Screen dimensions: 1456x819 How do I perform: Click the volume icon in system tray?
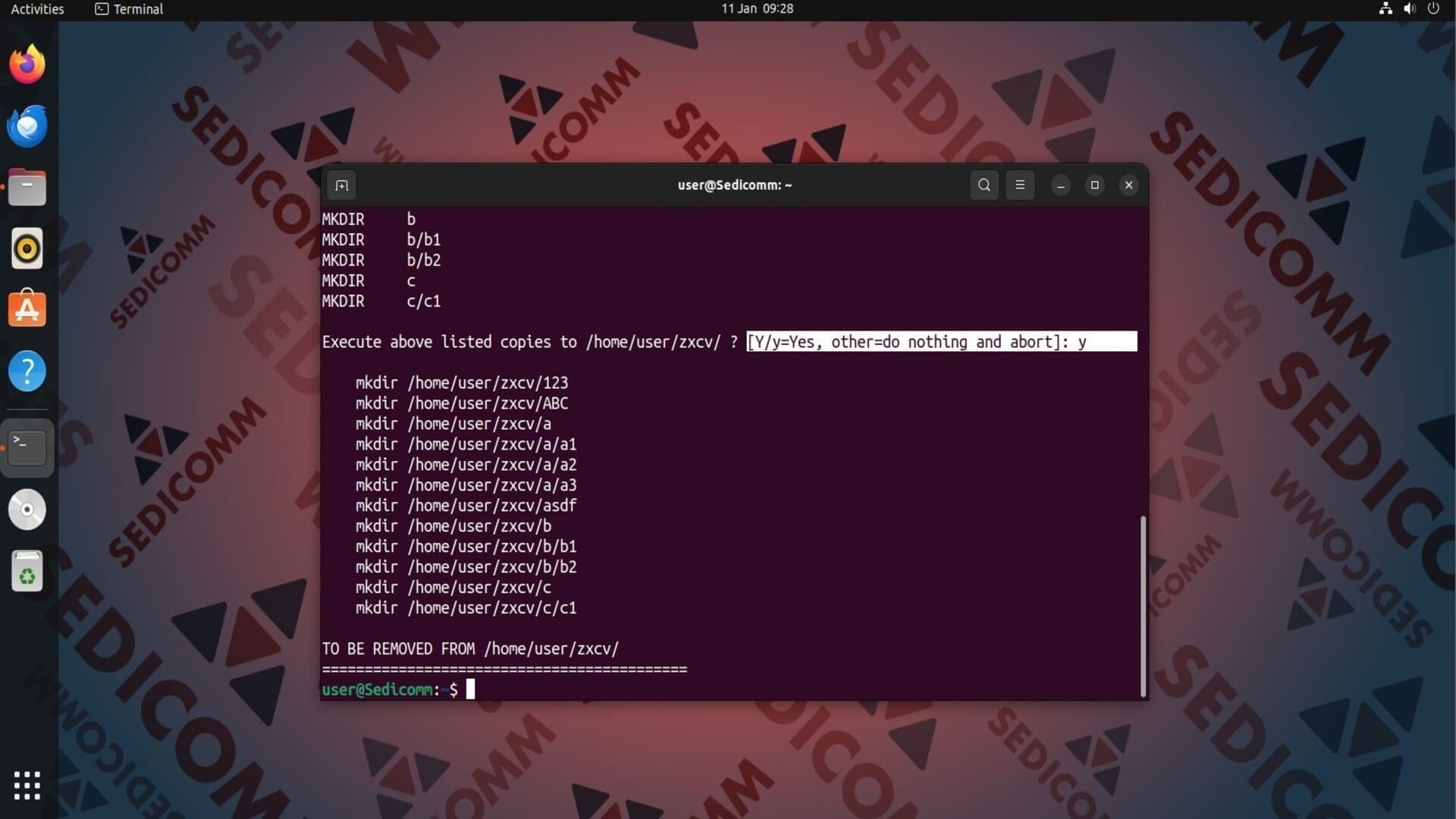(x=1409, y=9)
